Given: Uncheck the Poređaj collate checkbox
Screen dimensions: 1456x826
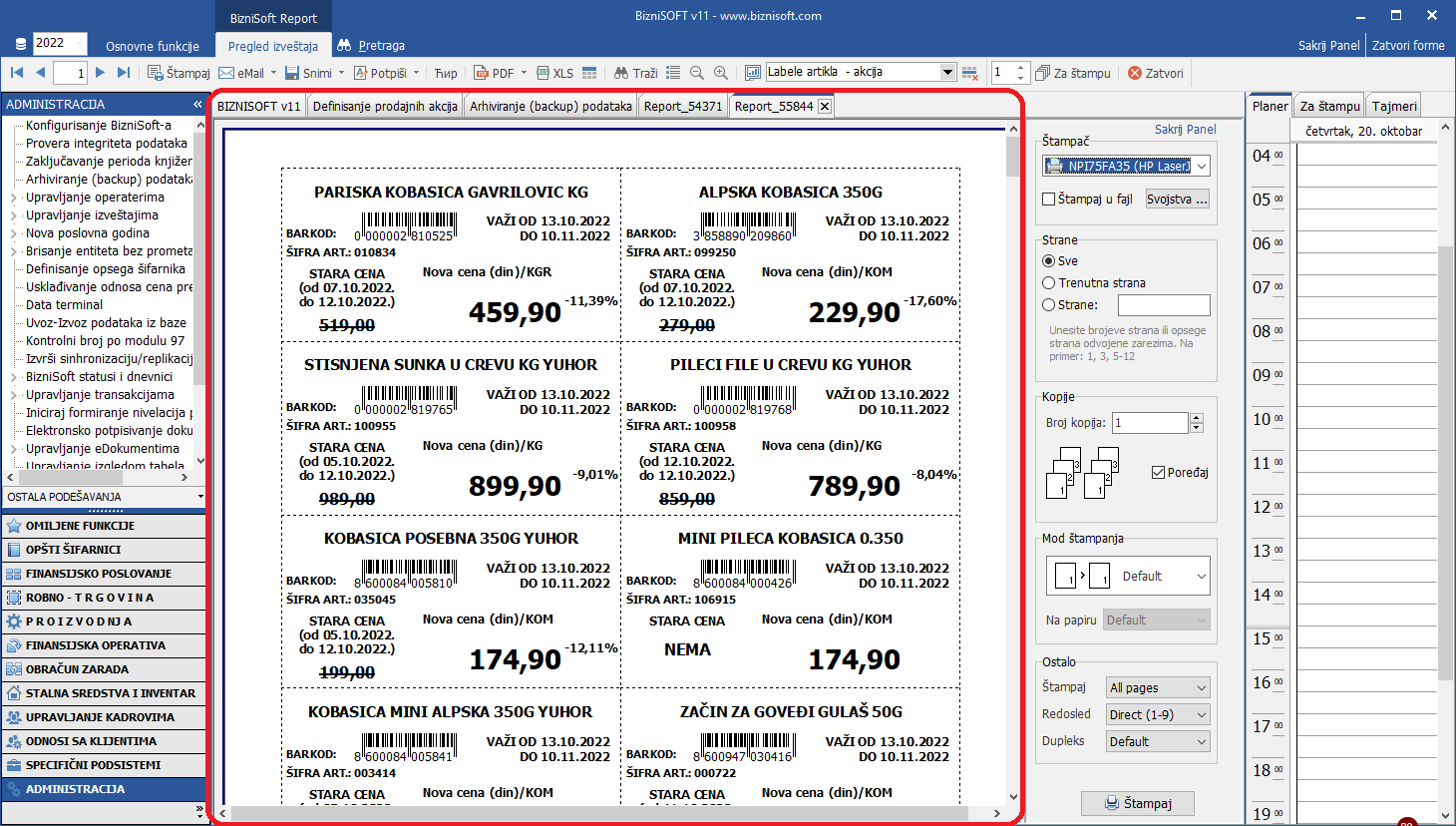Looking at the screenshot, I should pyautogui.click(x=1158, y=473).
